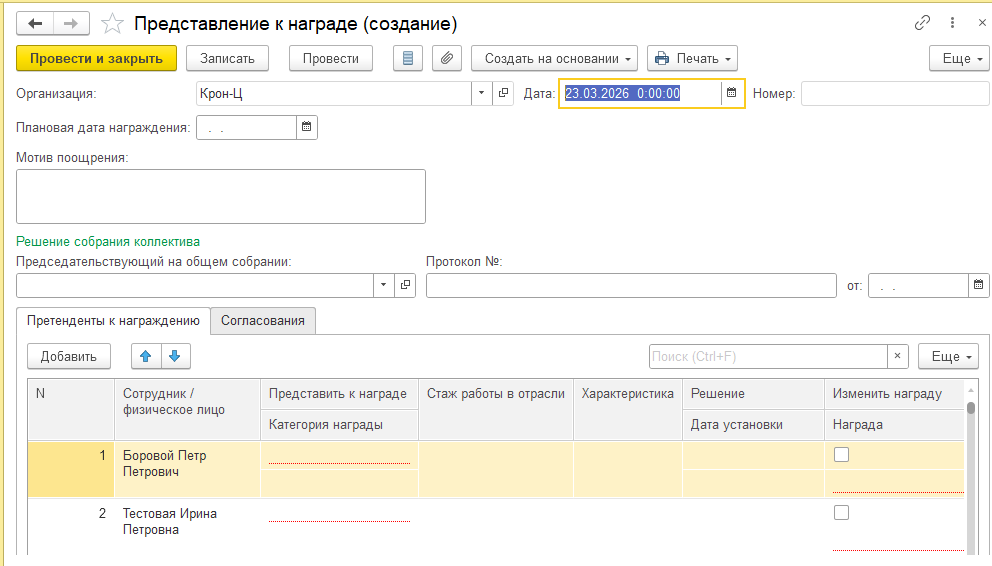Click the Провести и закрыть button
This screenshot has height=566, width=992.
(96, 58)
